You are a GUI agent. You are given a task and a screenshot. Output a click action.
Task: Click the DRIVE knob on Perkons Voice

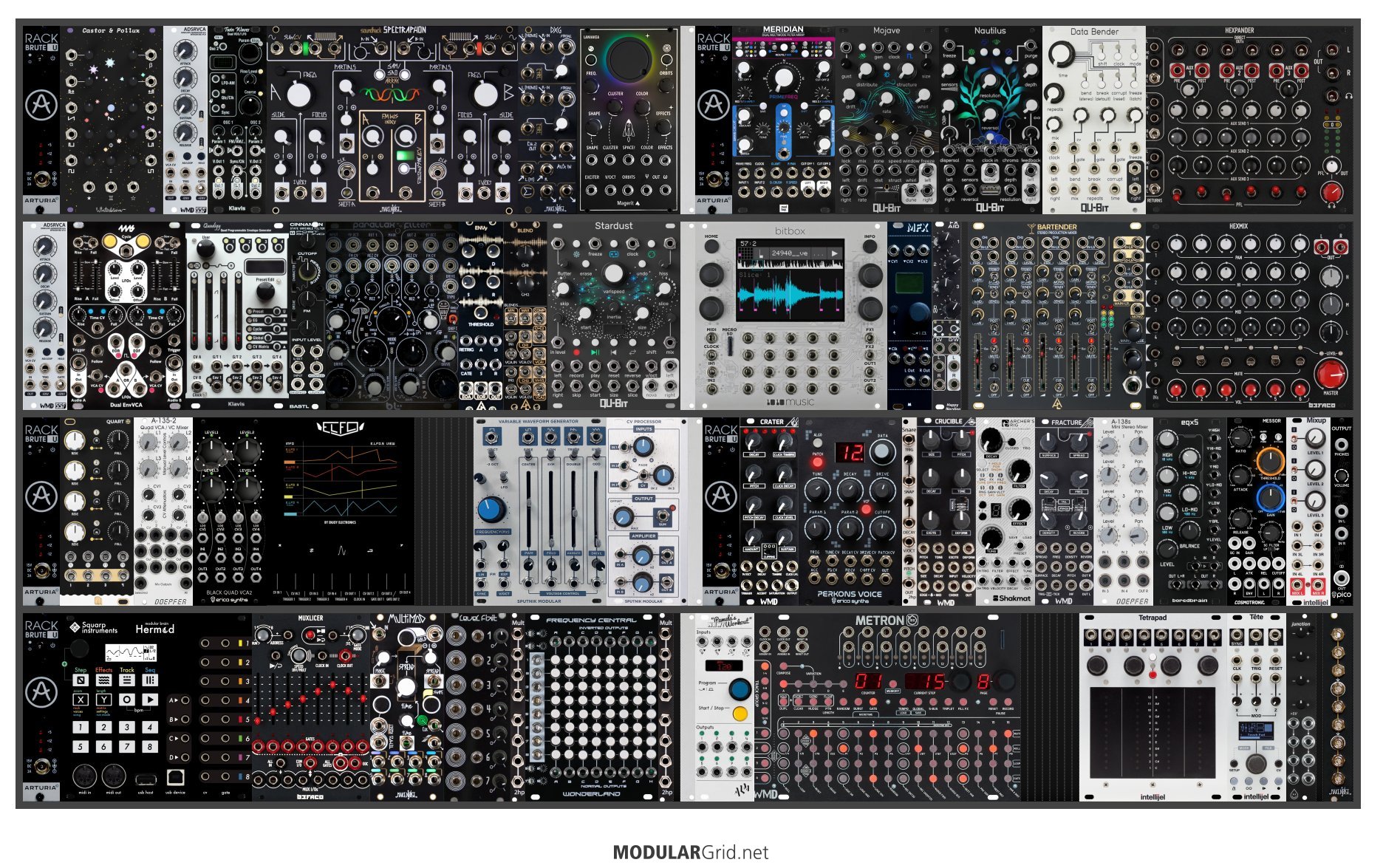pos(882,490)
